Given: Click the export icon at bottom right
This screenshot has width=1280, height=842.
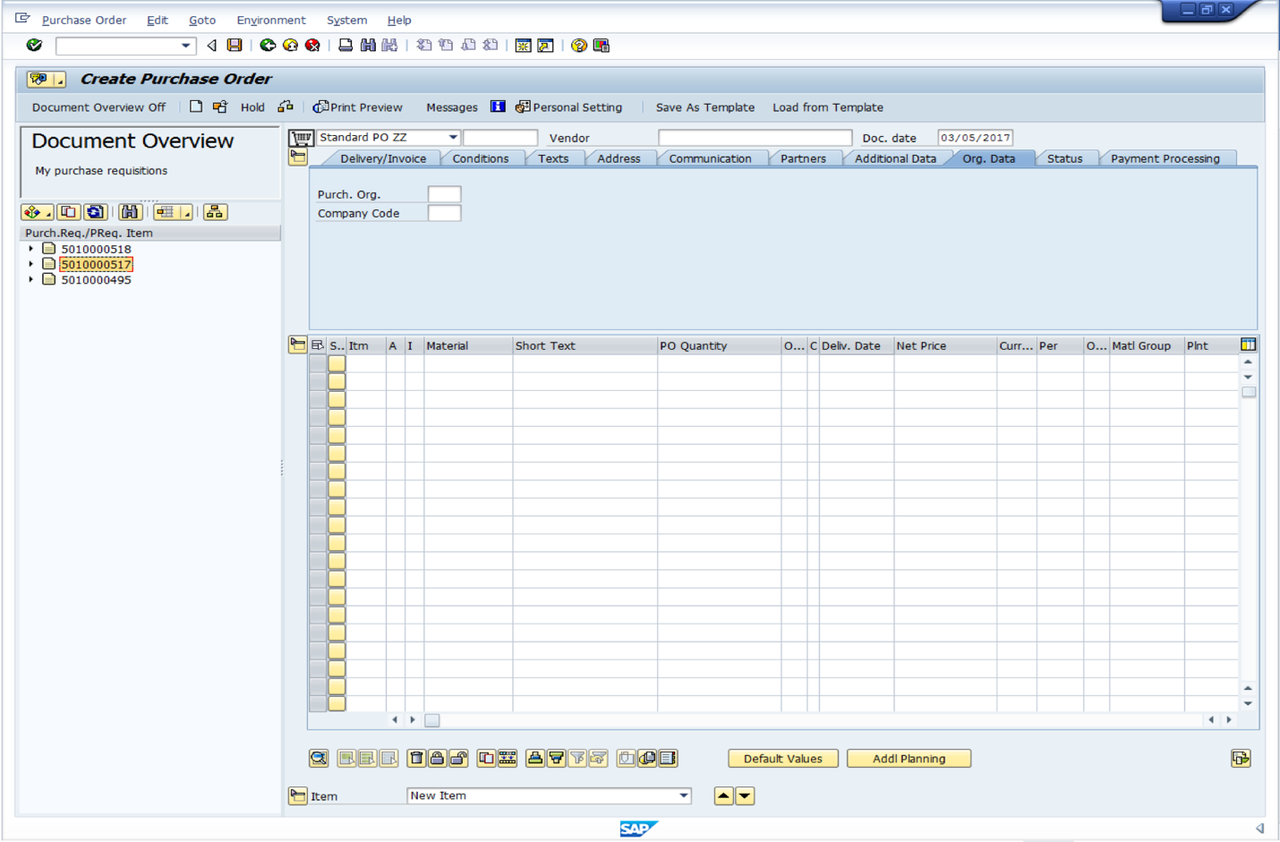Looking at the screenshot, I should [x=1241, y=758].
